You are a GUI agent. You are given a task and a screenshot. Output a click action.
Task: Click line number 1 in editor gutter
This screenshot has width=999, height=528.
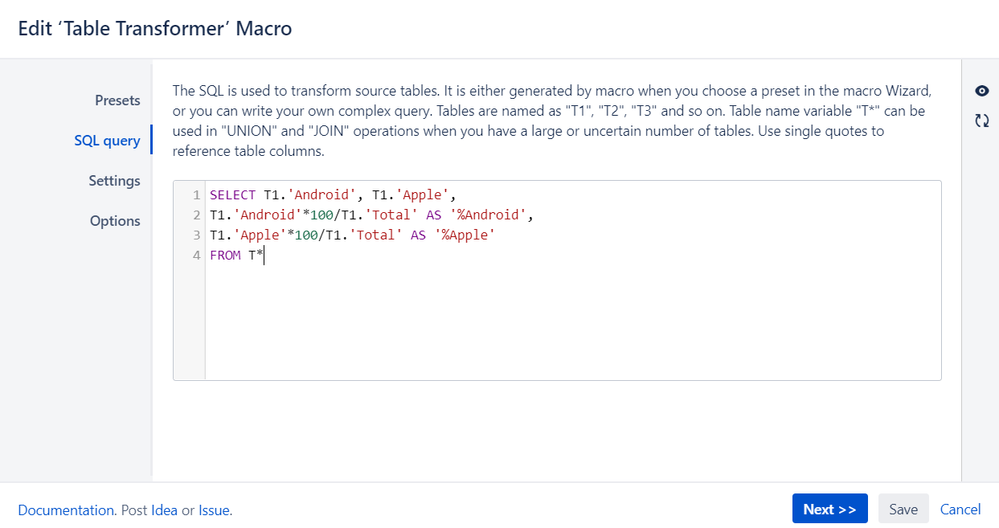197,195
